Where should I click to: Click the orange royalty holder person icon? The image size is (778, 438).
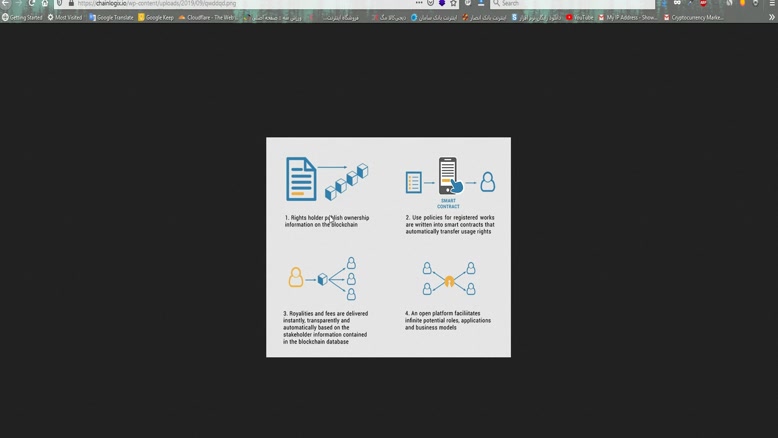point(295,277)
